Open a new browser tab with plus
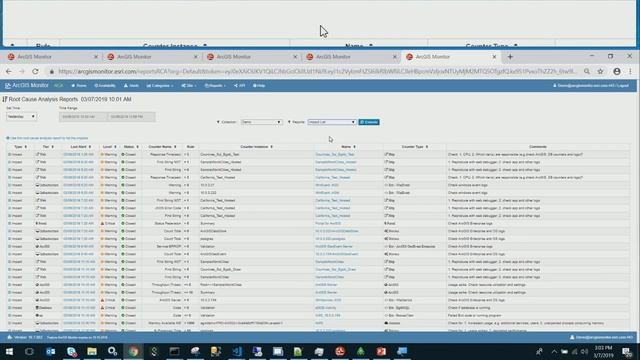640x360 pixels. coord(510,57)
